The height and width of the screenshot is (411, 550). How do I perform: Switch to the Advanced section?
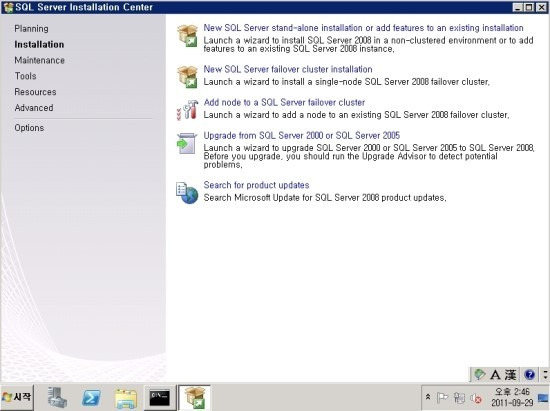pos(34,108)
